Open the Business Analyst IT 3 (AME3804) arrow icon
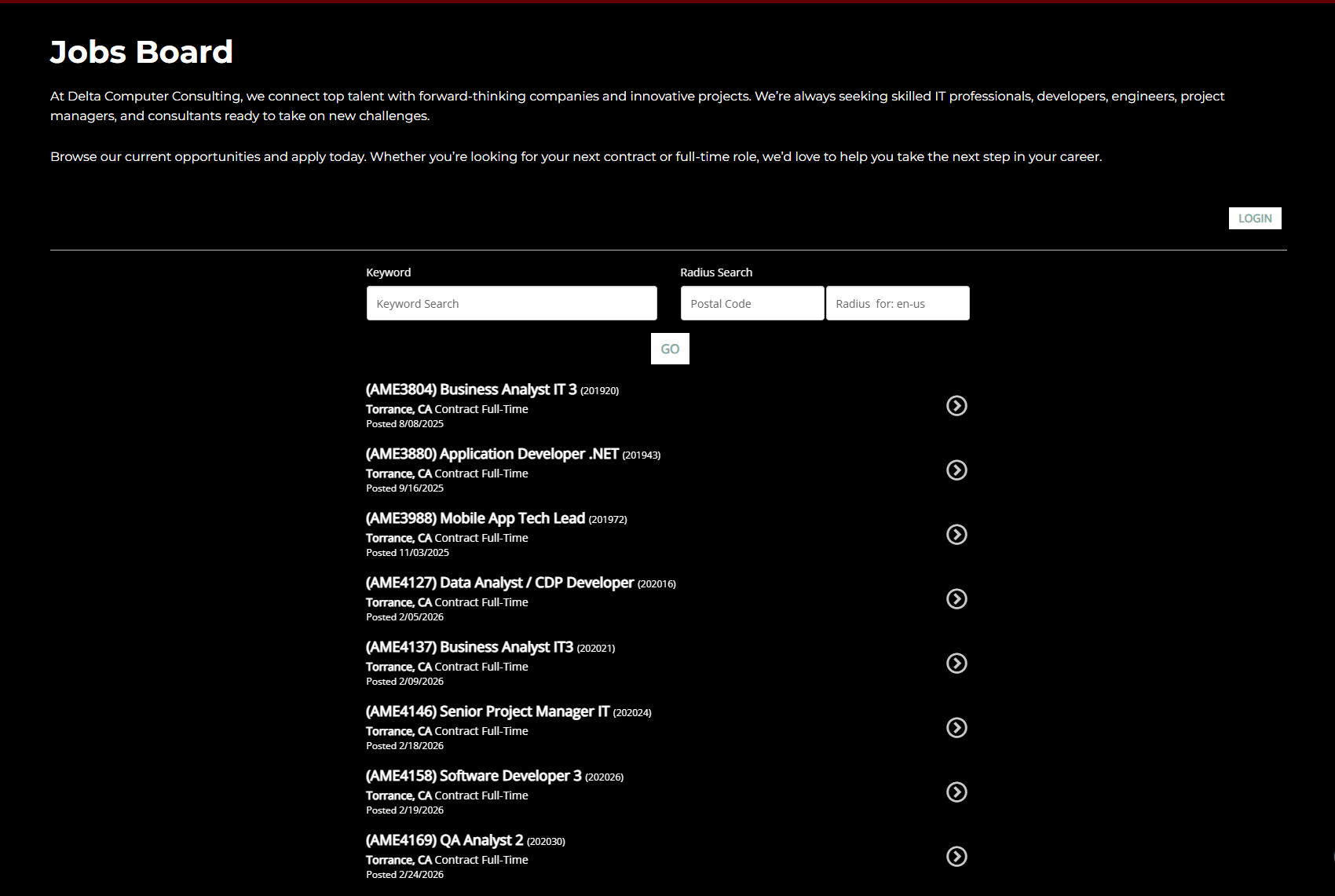The width and height of the screenshot is (1335, 896). pos(956,406)
